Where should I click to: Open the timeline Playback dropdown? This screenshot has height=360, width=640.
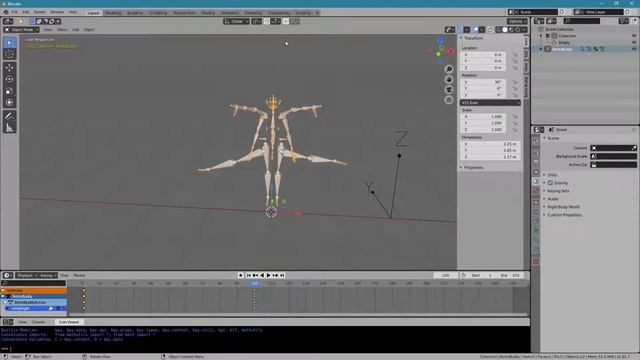27,276
